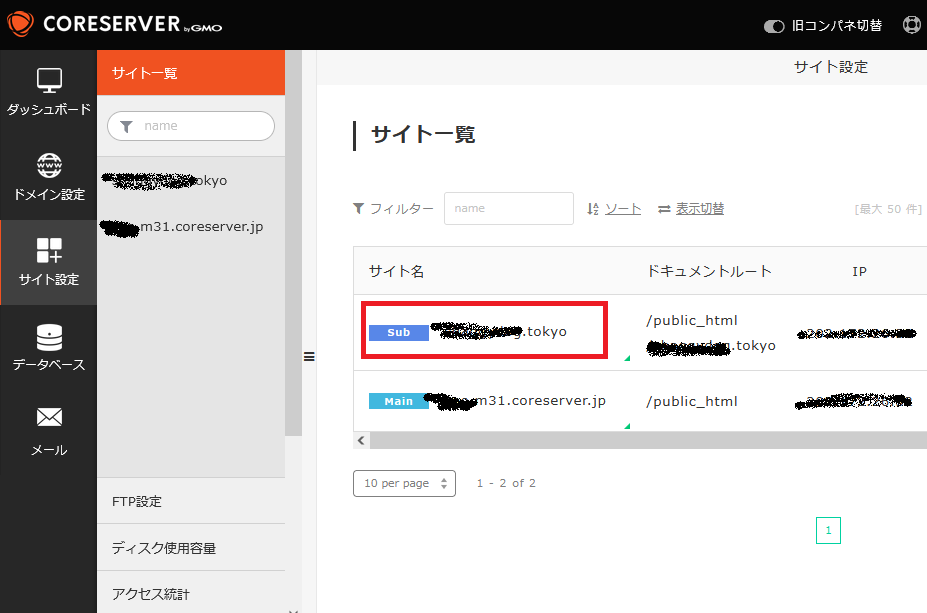The width and height of the screenshot is (927, 613).
Task: Click the ソート link
Action: click(622, 208)
